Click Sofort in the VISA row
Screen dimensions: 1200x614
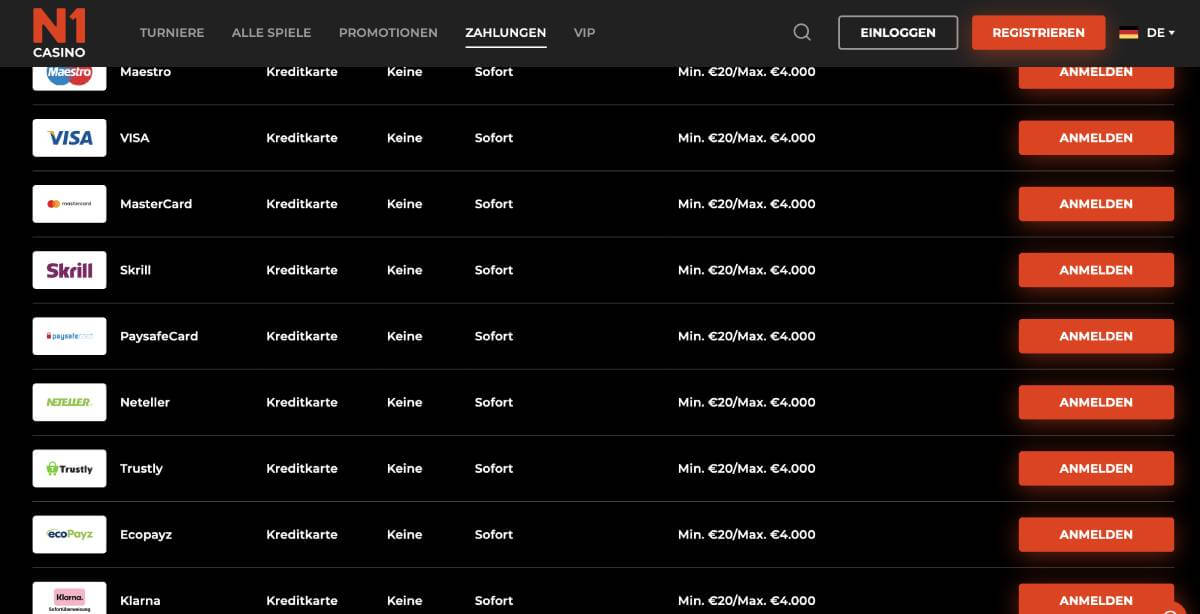click(x=494, y=138)
